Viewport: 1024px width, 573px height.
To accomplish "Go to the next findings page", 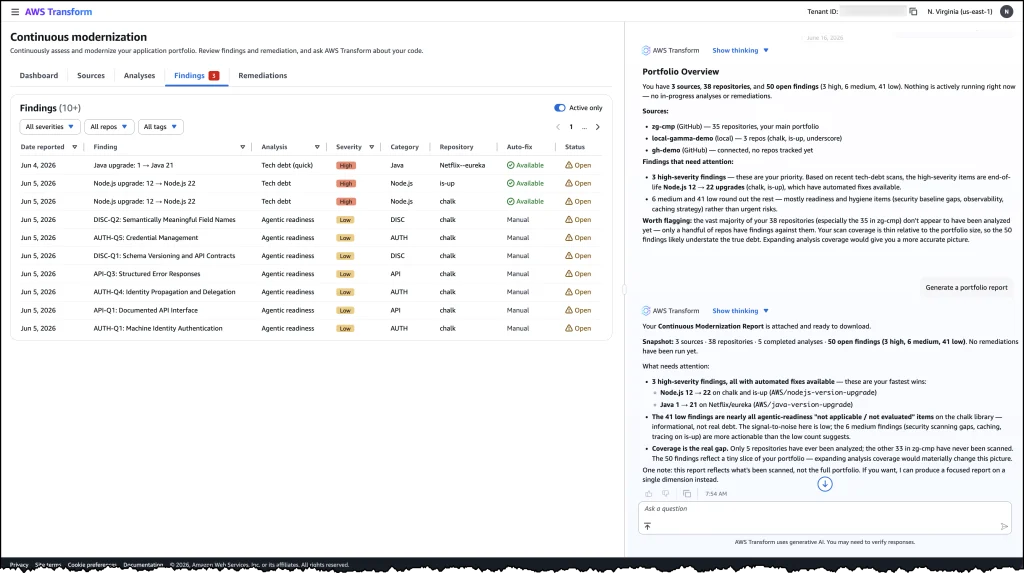I will (x=598, y=127).
